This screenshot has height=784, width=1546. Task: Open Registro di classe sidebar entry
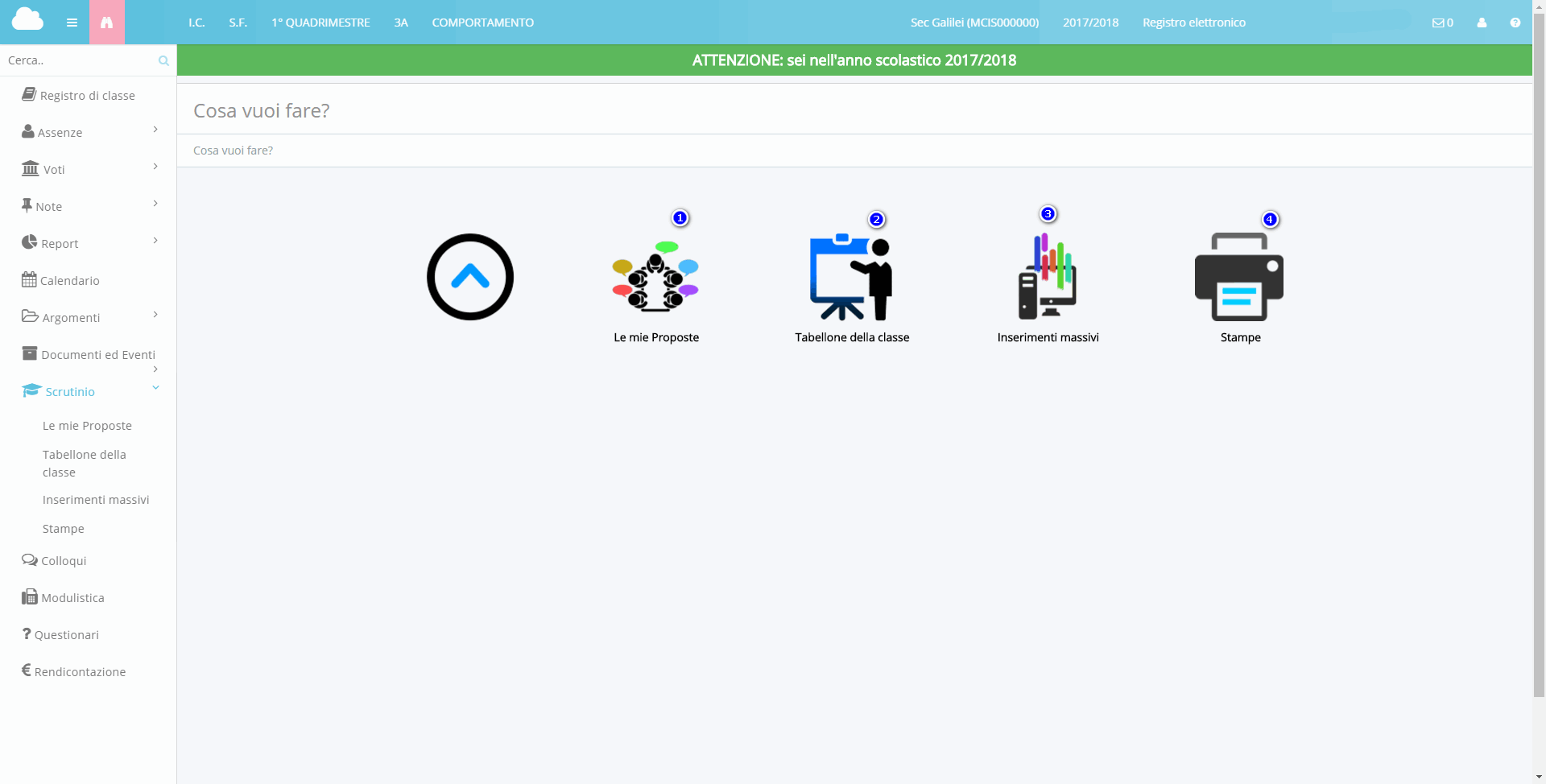(x=88, y=95)
